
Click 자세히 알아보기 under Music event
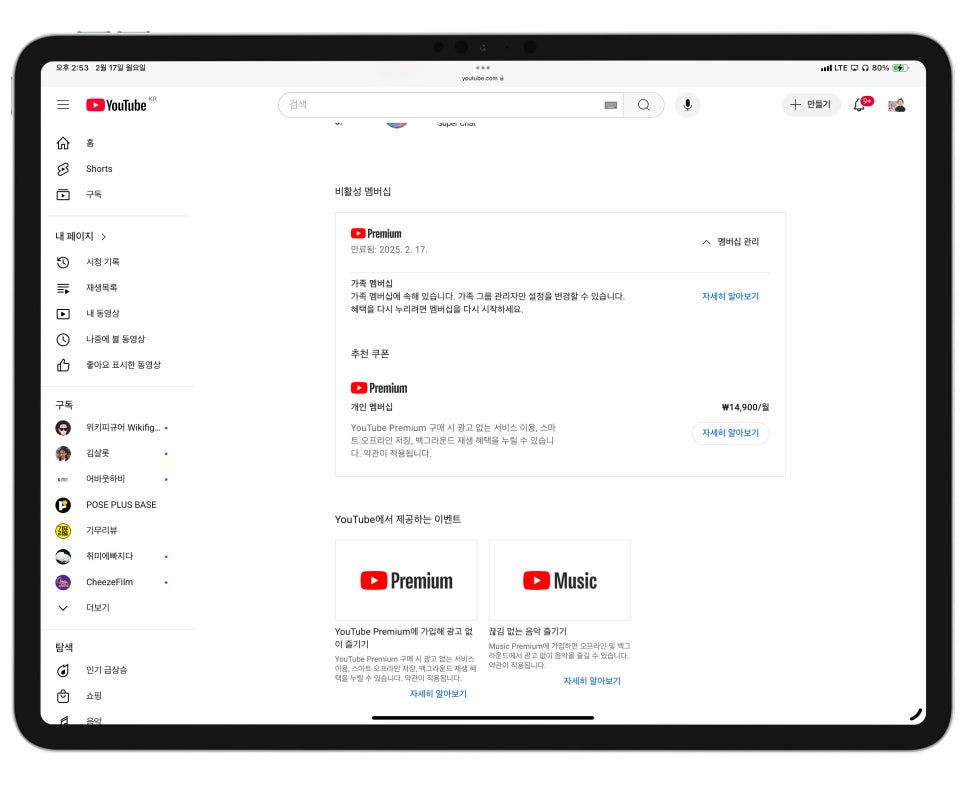pyautogui.click(x=592, y=681)
